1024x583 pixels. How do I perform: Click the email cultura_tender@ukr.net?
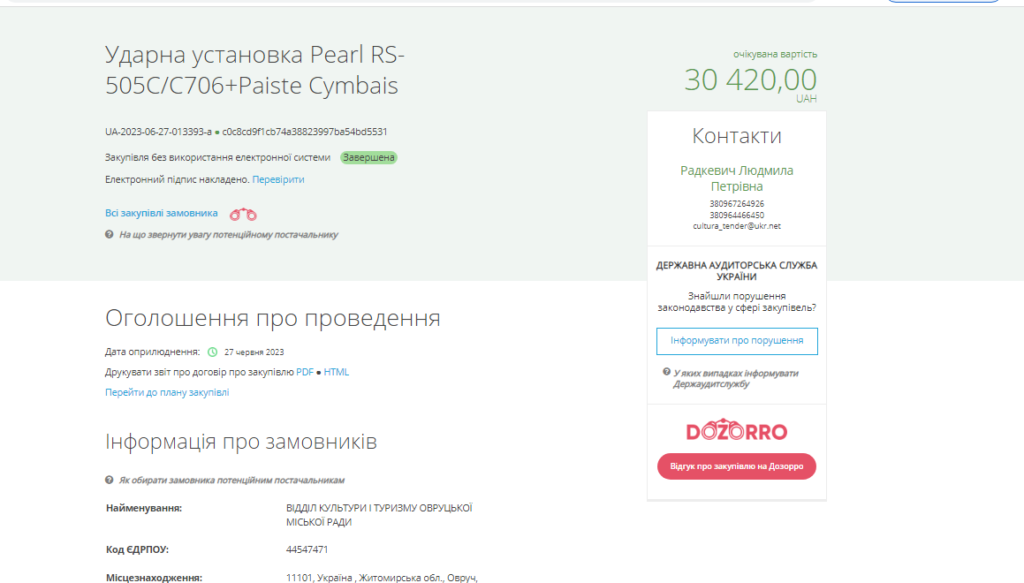737,226
